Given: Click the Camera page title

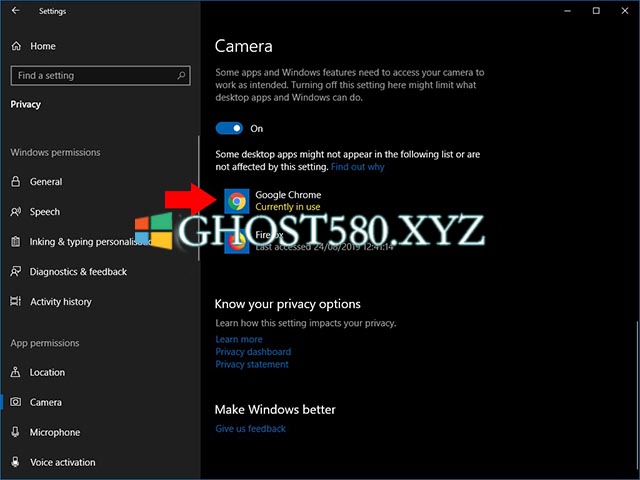Looking at the screenshot, I should 243,46.
